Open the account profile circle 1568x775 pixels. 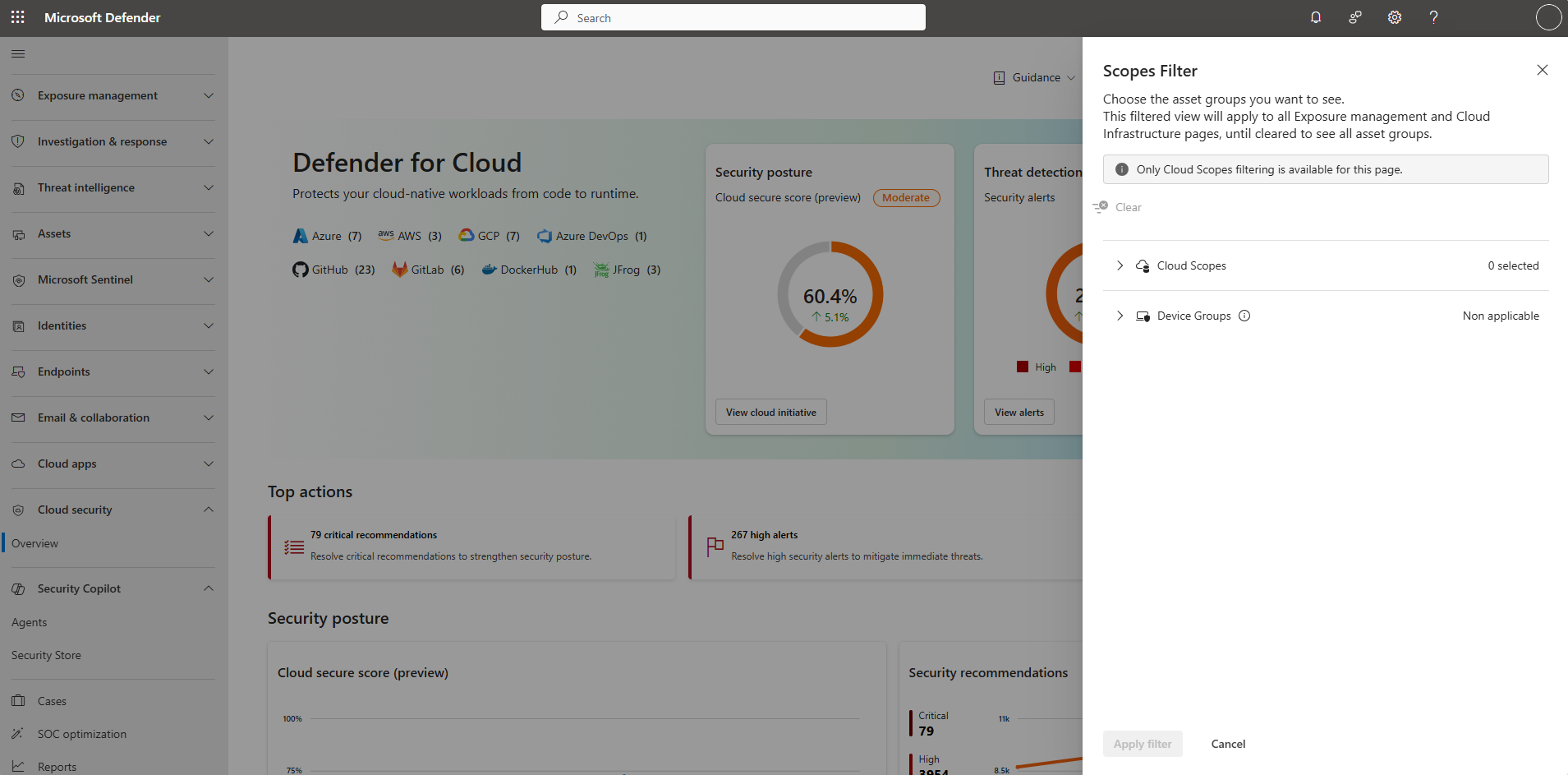1548,17
